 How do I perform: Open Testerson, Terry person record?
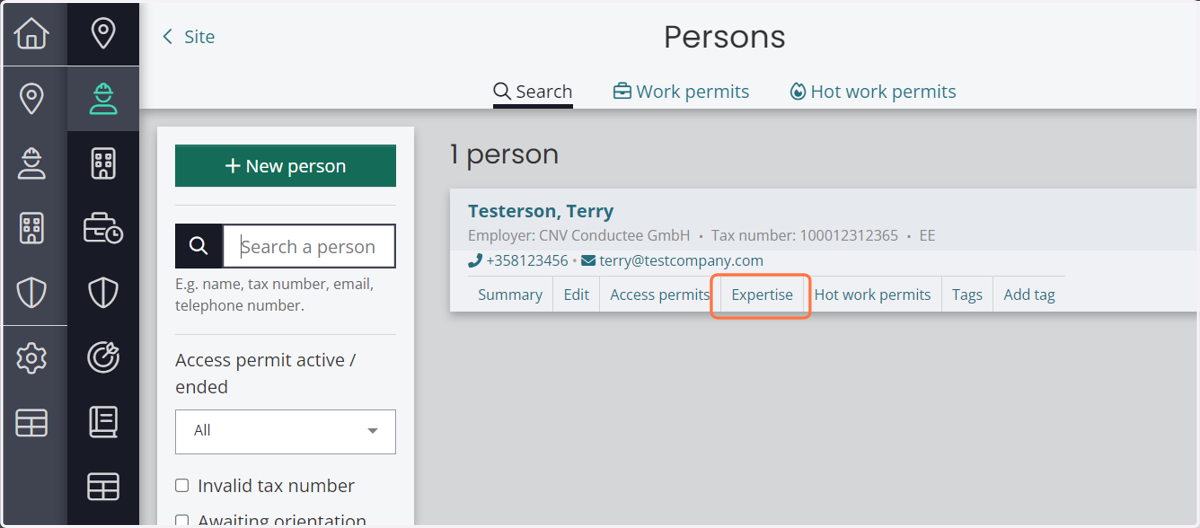[541, 211]
